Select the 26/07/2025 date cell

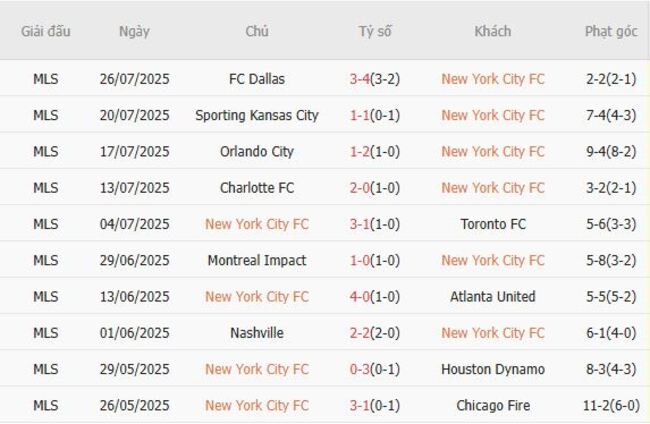(x=134, y=79)
